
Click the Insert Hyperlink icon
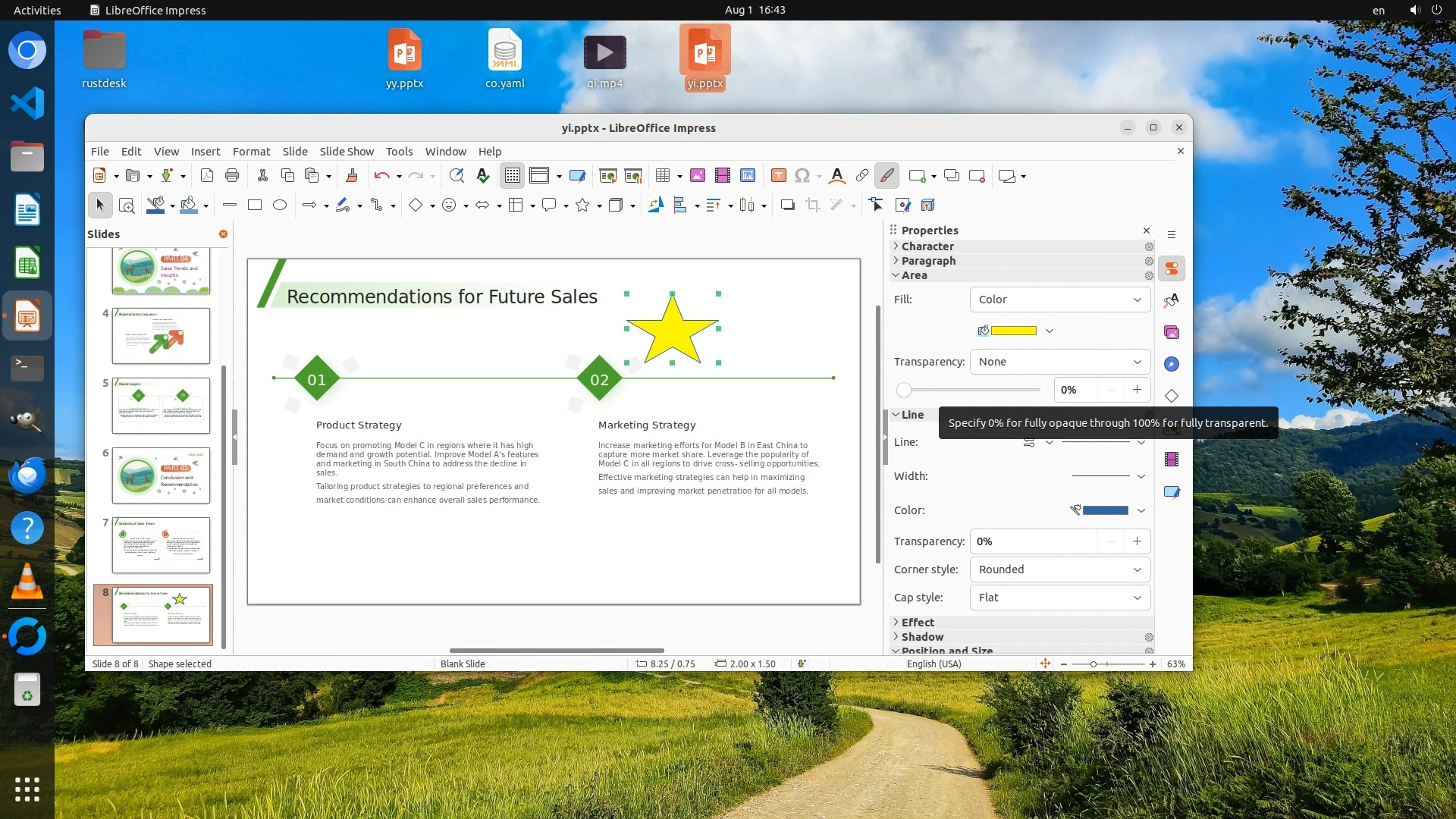(861, 176)
